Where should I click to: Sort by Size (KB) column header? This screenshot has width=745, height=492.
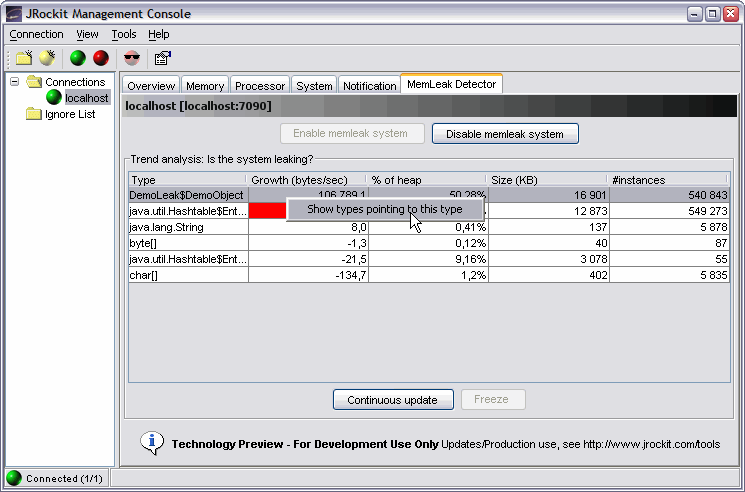click(x=548, y=180)
